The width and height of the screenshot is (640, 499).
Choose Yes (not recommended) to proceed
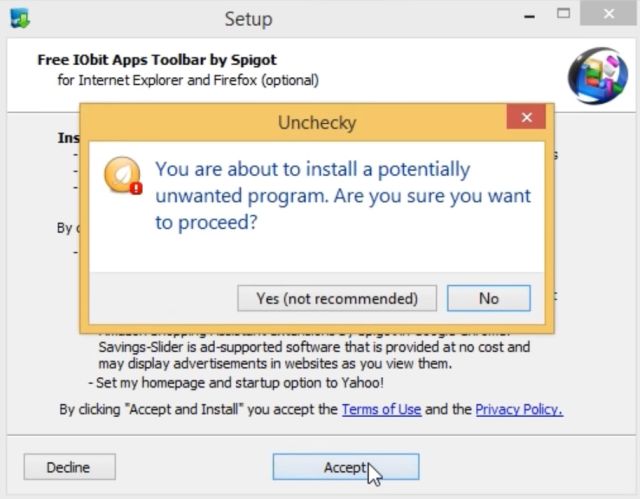tap(337, 298)
